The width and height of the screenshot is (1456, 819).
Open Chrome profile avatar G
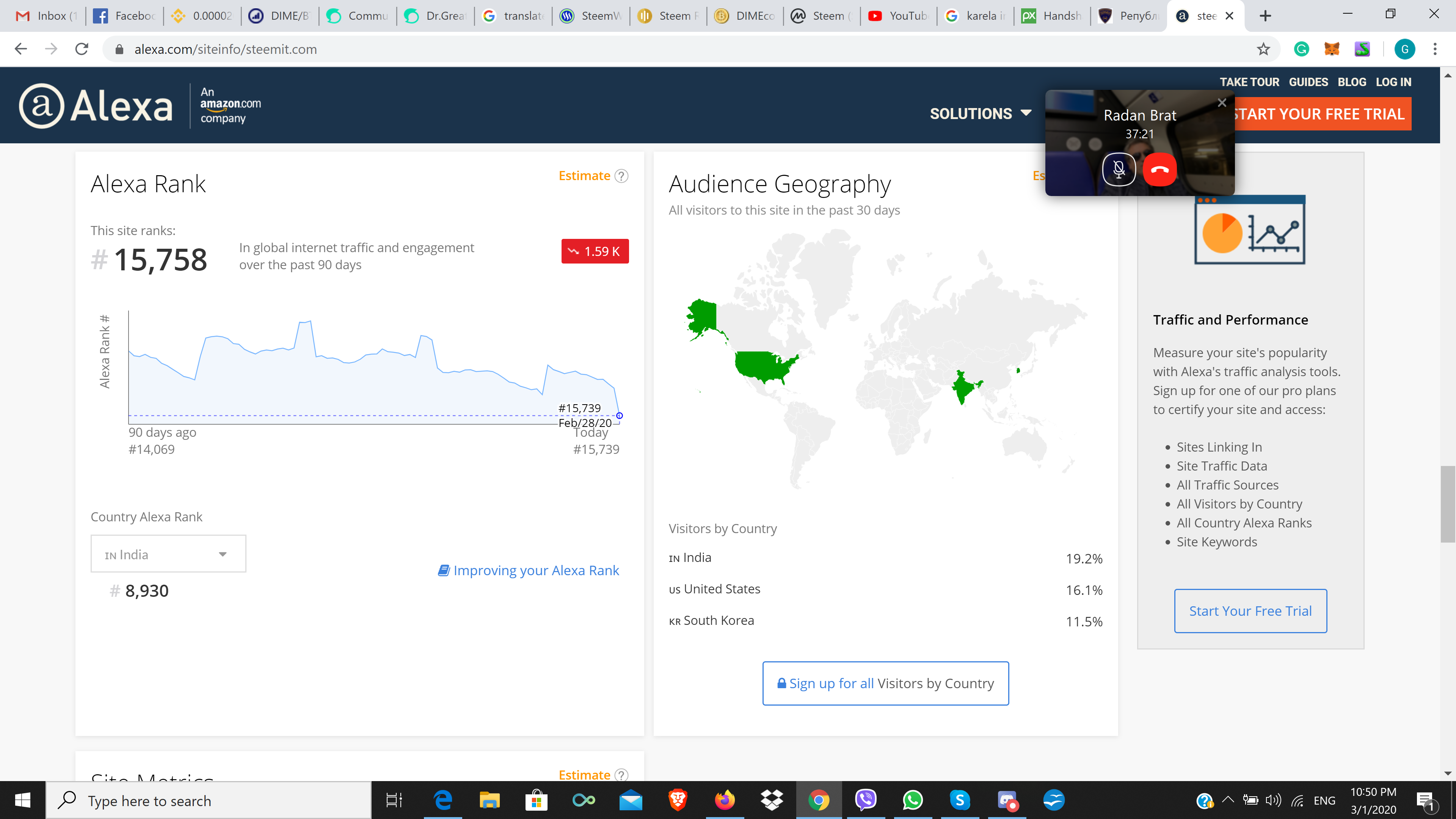[x=1404, y=49]
